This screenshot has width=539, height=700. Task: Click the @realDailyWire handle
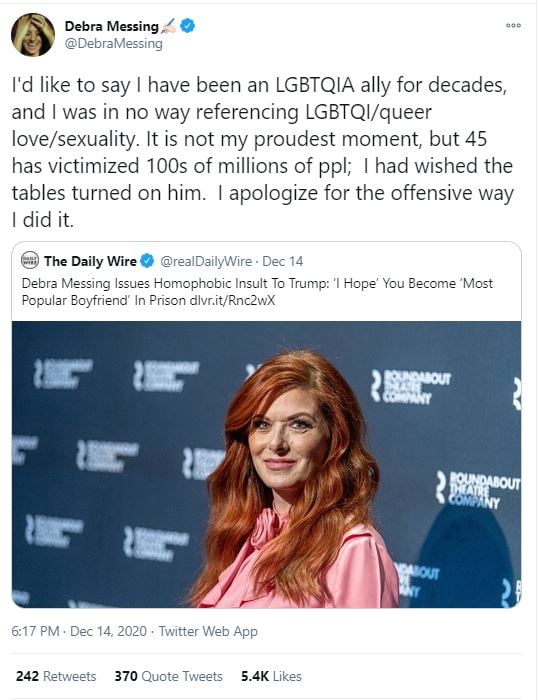tap(206, 261)
